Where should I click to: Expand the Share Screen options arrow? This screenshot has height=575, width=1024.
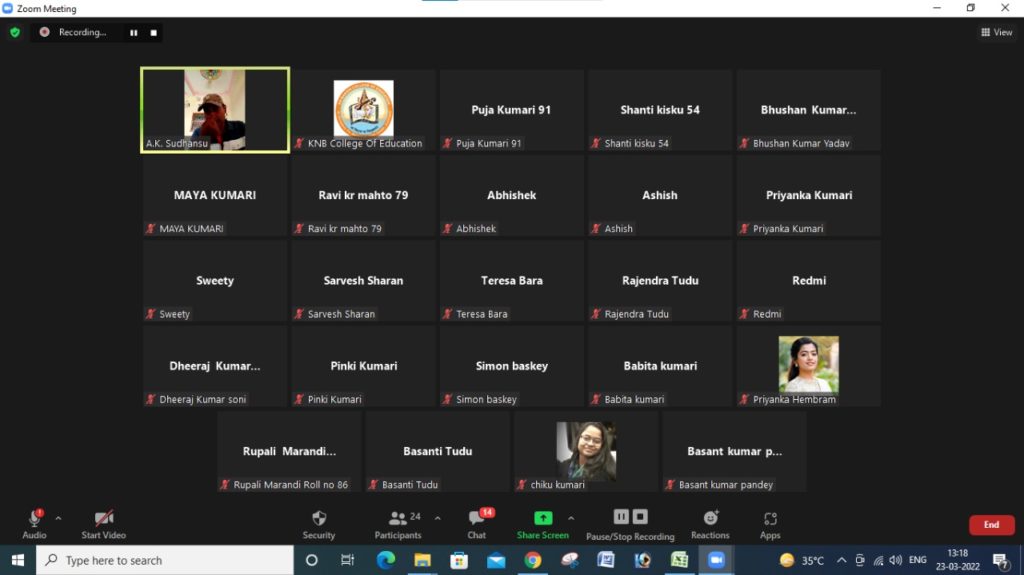coord(571,518)
